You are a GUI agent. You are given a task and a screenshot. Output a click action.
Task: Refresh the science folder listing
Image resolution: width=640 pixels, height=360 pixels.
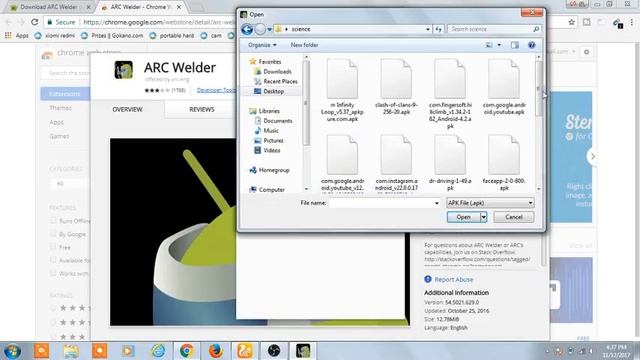pos(438,29)
